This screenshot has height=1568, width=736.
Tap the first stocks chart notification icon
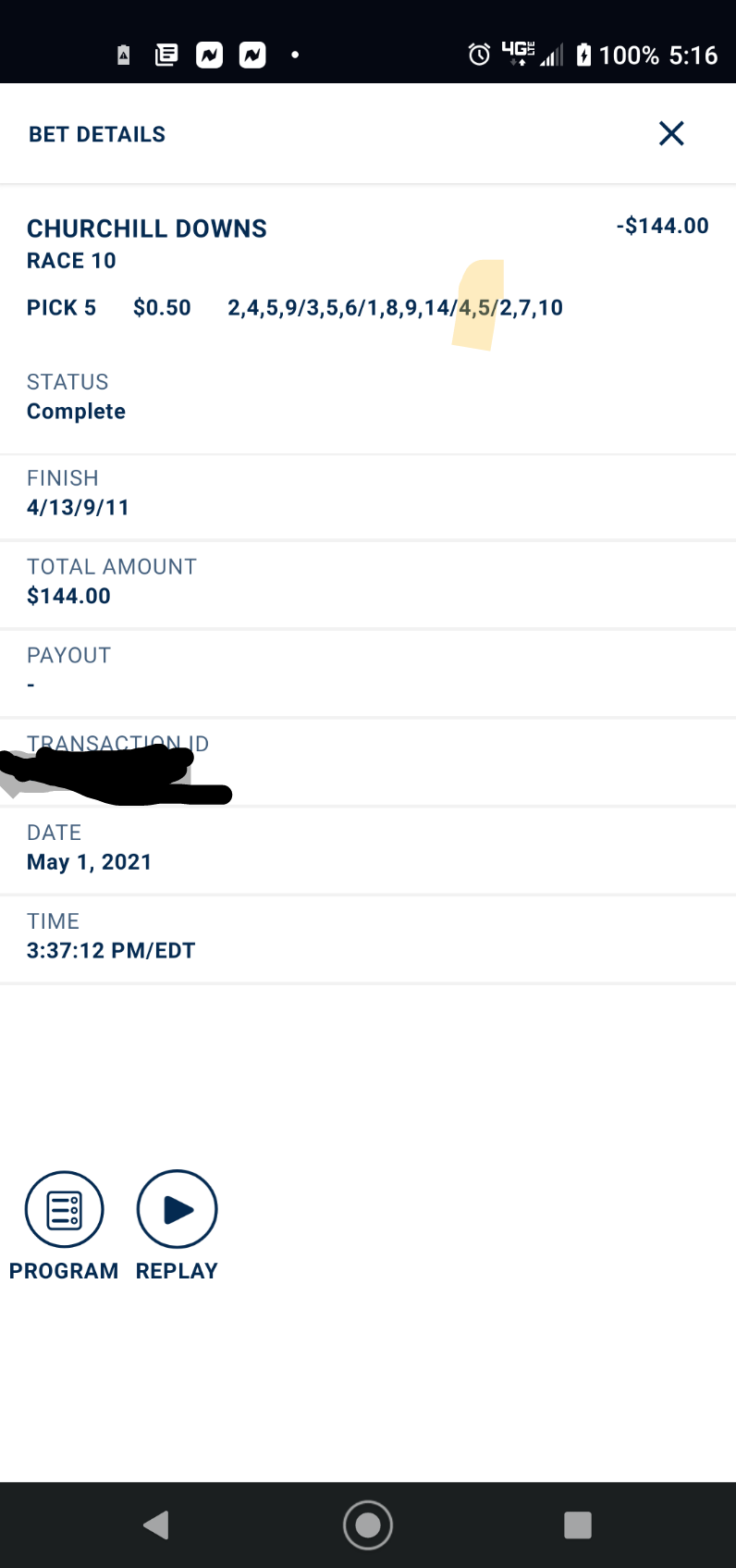(x=210, y=56)
